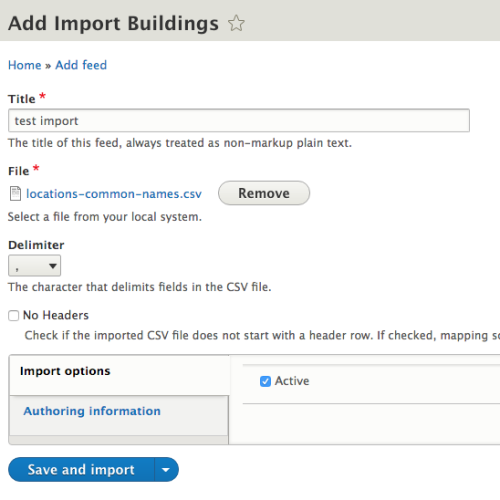Click the Add Import Buildings page heading
Image resolution: width=500 pixels, height=500 pixels.
coord(114,23)
